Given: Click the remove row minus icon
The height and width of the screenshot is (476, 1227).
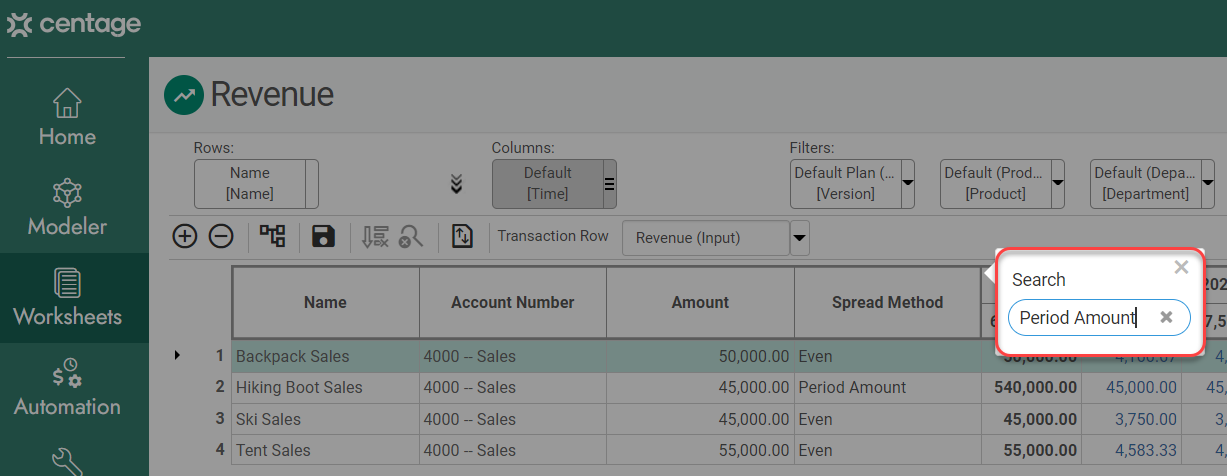Looking at the screenshot, I should pyautogui.click(x=221, y=237).
